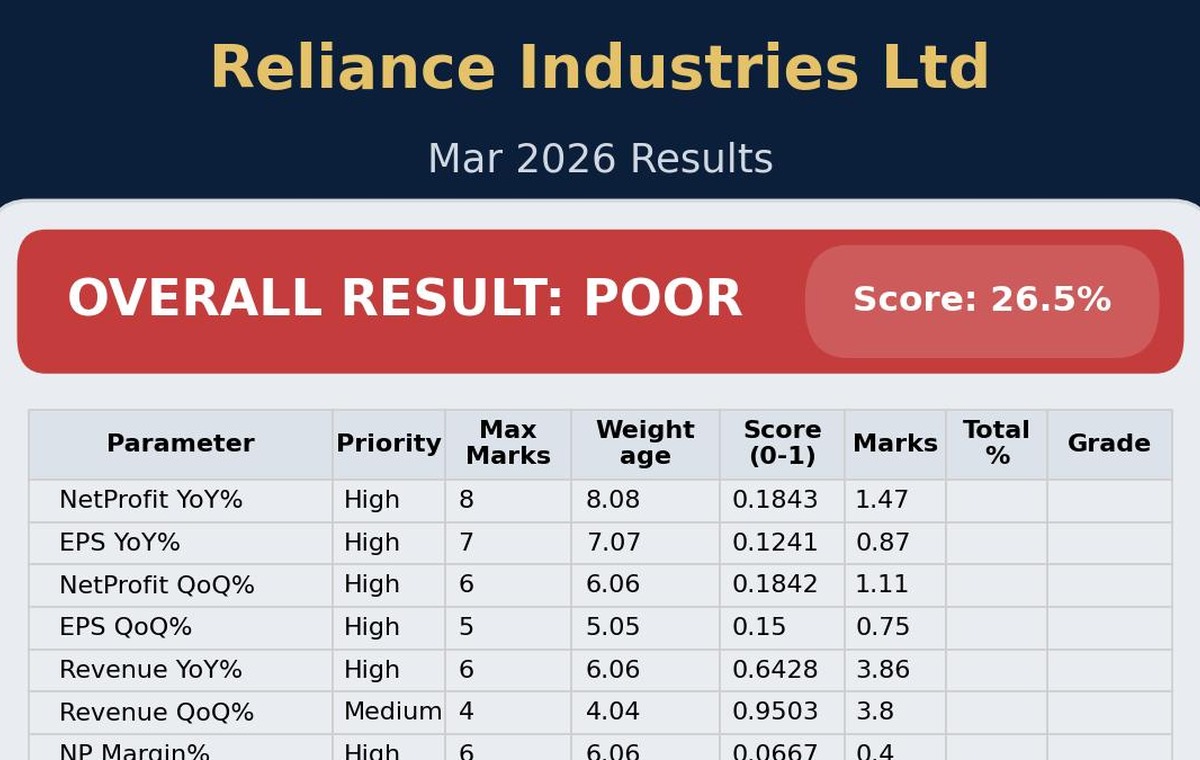Click score value 0.9503

pos(775,712)
